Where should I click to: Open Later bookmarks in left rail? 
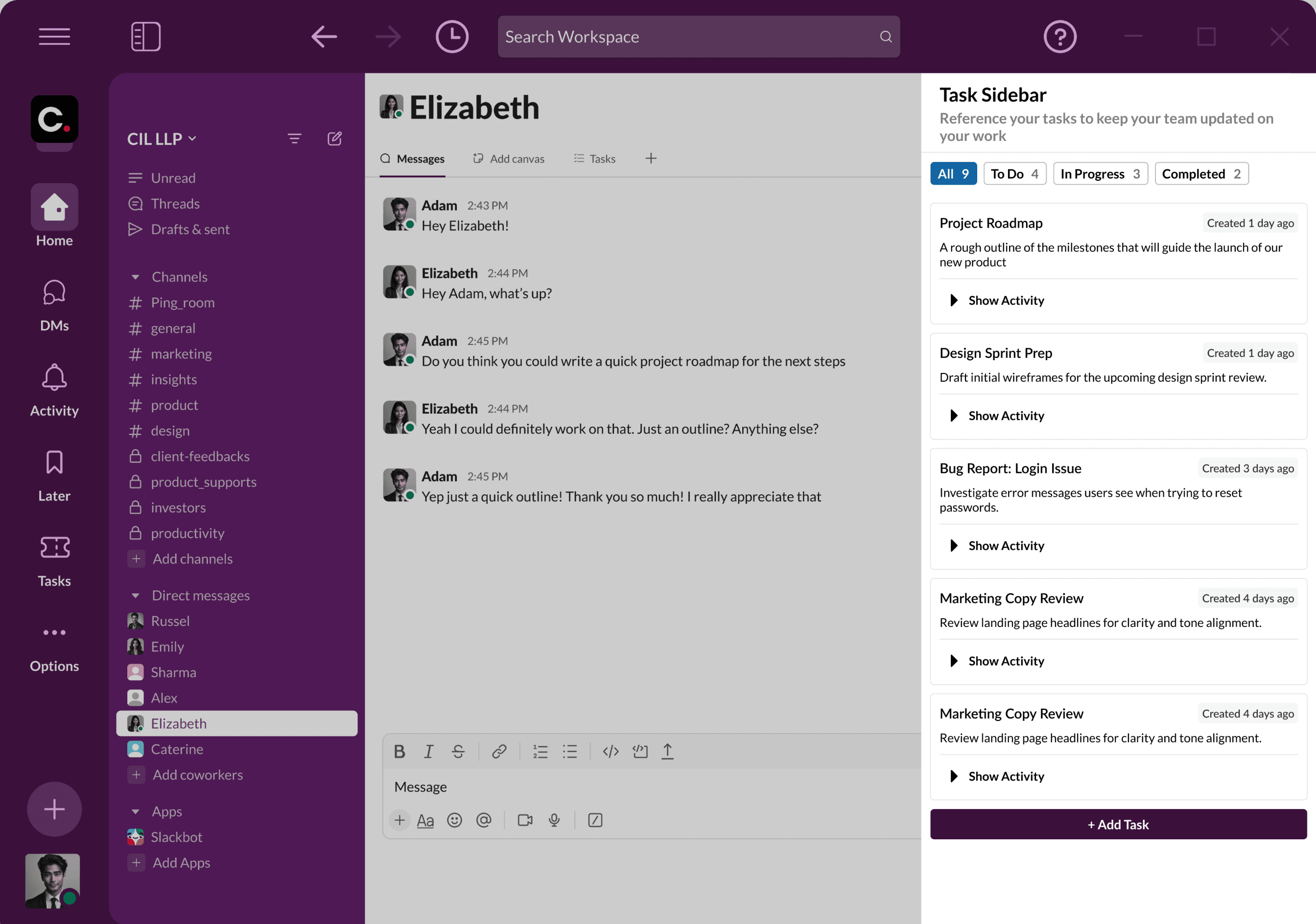tap(54, 476)
